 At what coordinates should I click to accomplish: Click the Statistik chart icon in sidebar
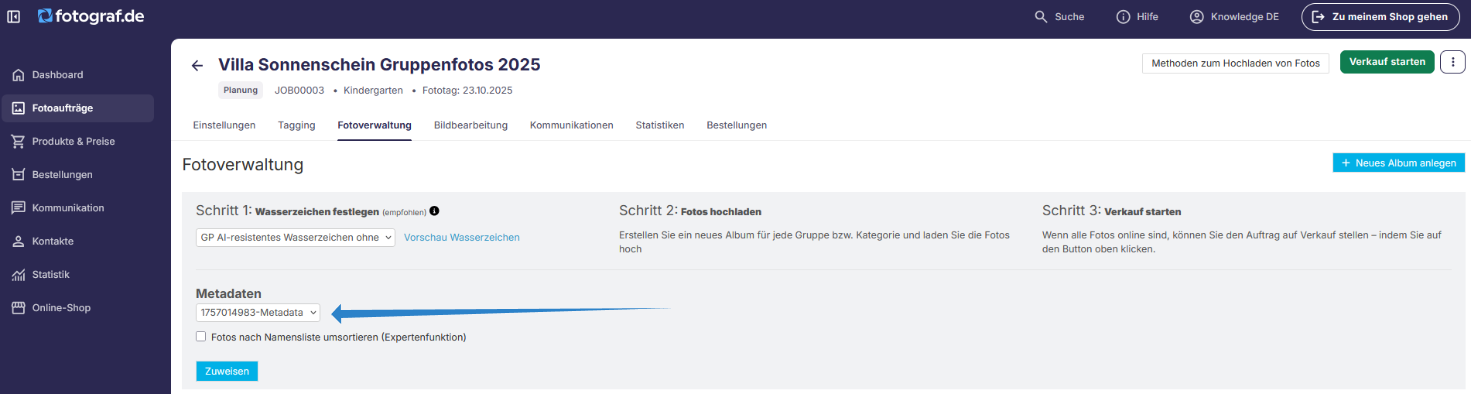pyautogui.click(x=18, y=274)
